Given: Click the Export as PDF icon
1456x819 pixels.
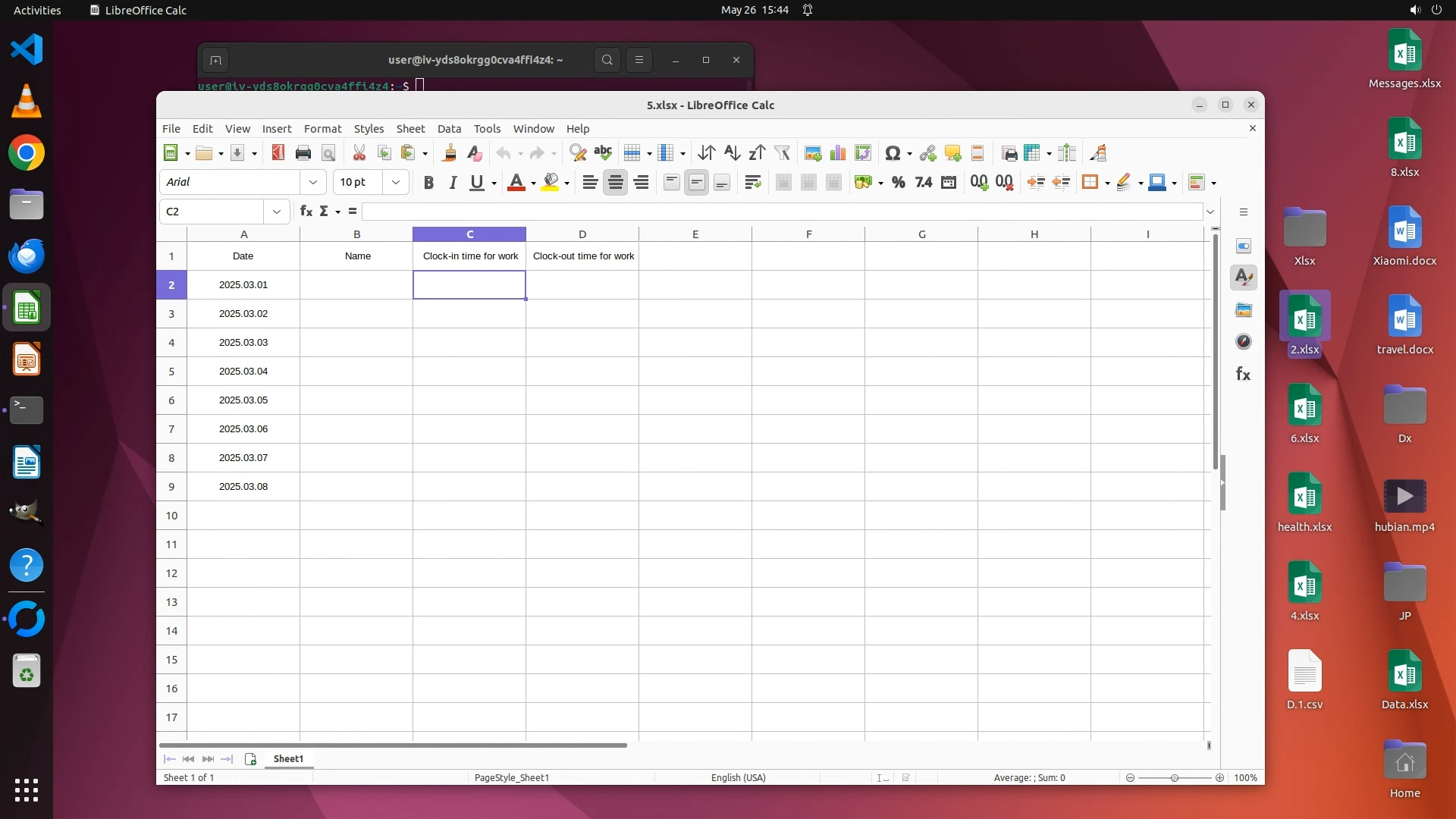Looking at the screenshot, I should [278, 153].
